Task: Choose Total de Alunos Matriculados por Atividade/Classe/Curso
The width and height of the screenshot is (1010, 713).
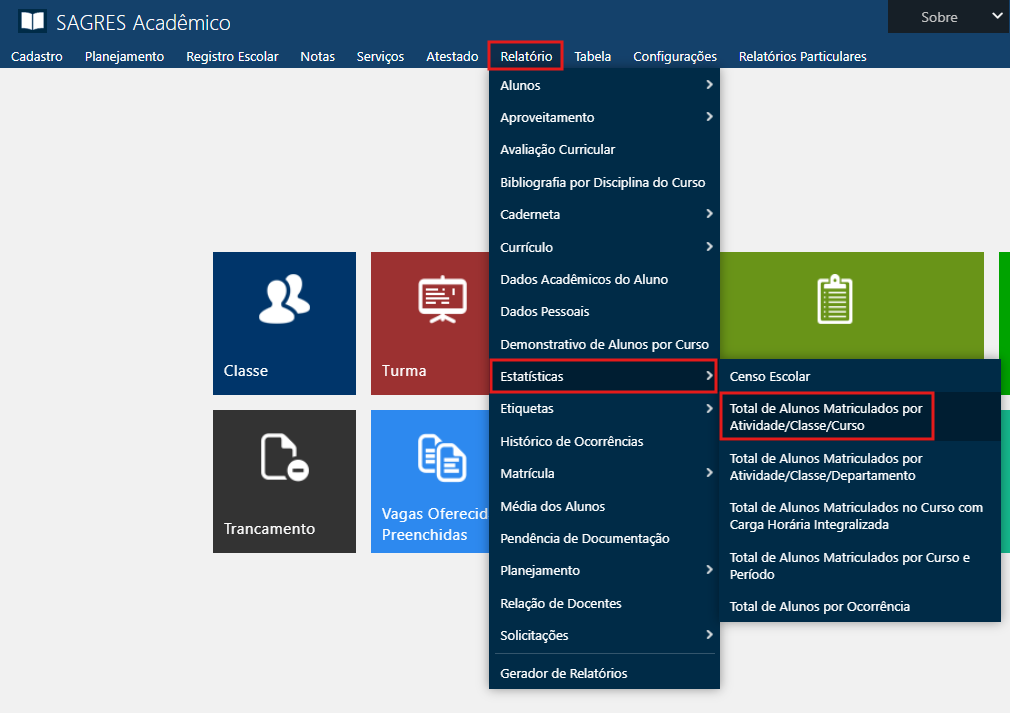Action: tap(826, 416)
